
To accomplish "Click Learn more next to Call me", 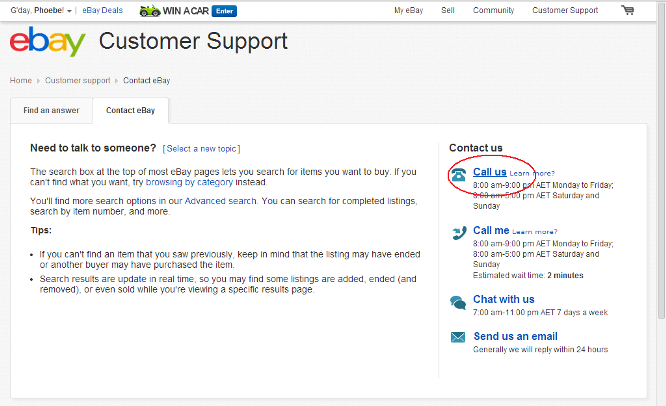I will click(535, 232).
